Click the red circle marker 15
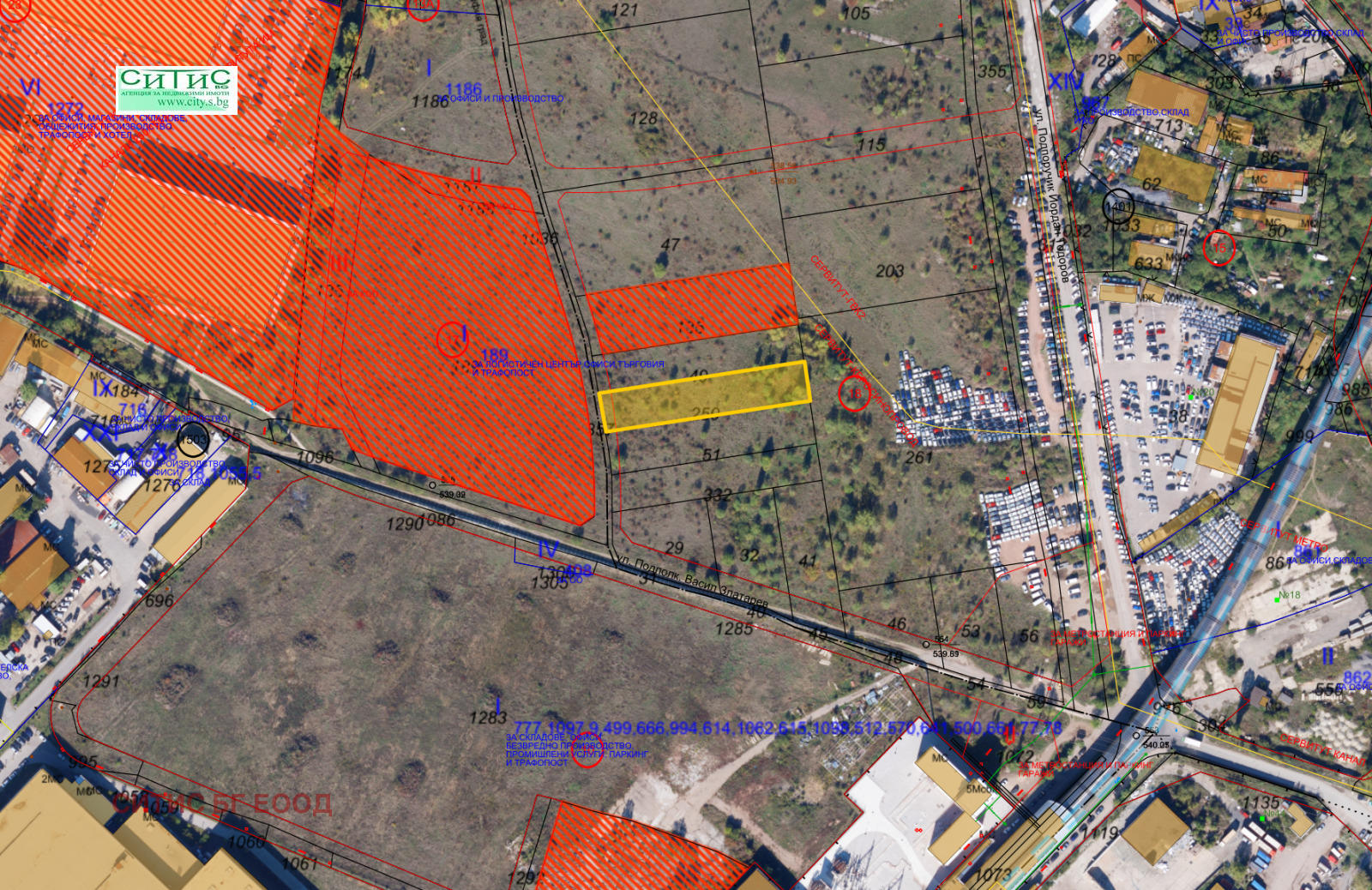This screenshot has width=1372, height=890. pos(1219,248)
